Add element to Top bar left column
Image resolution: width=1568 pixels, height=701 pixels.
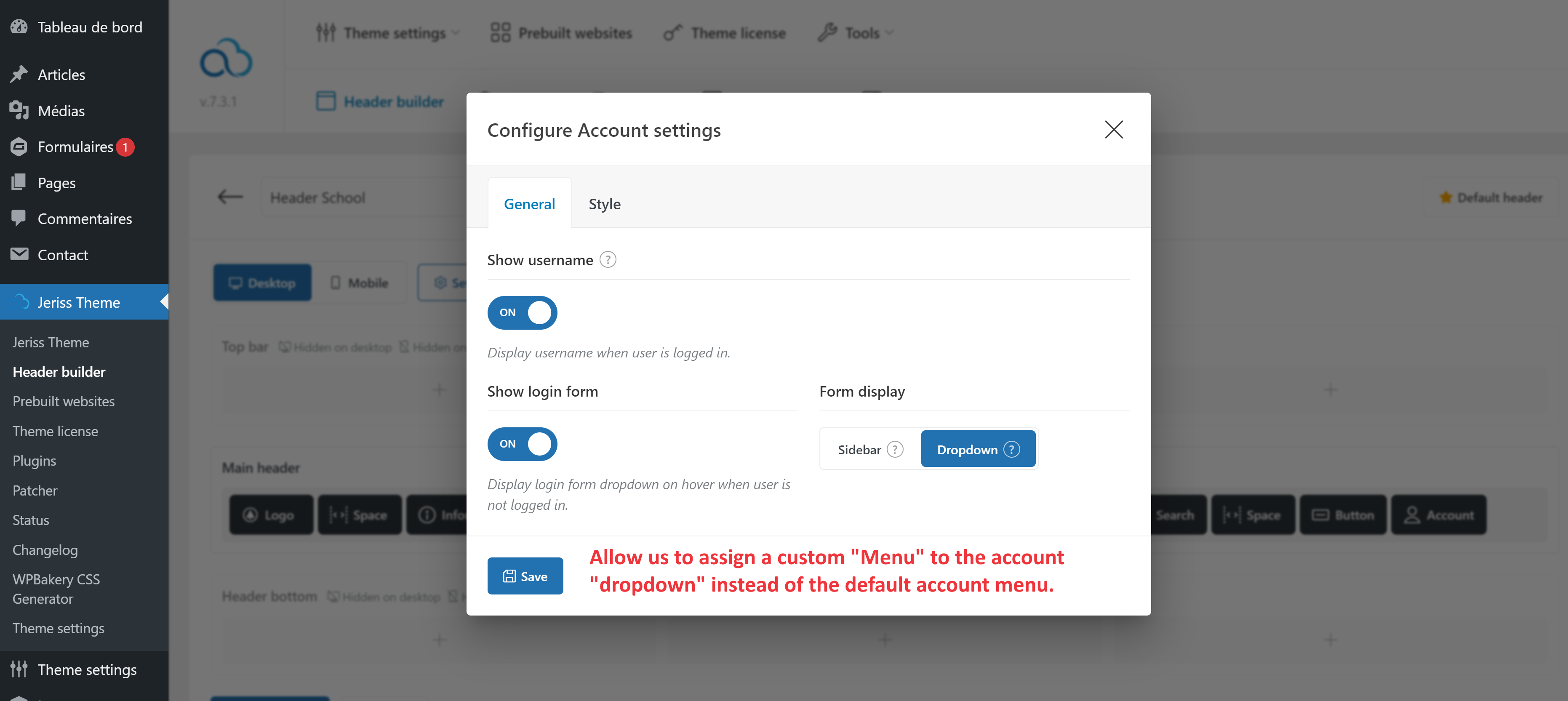439,389
